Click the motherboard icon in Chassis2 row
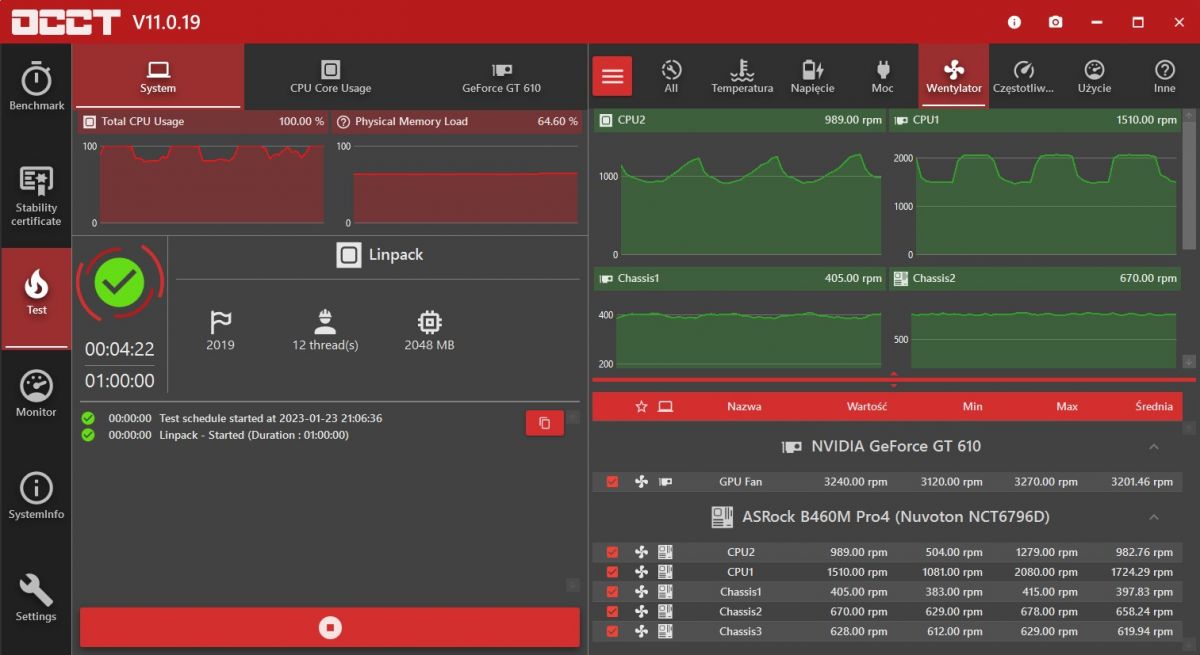 (x=665, y=611)
